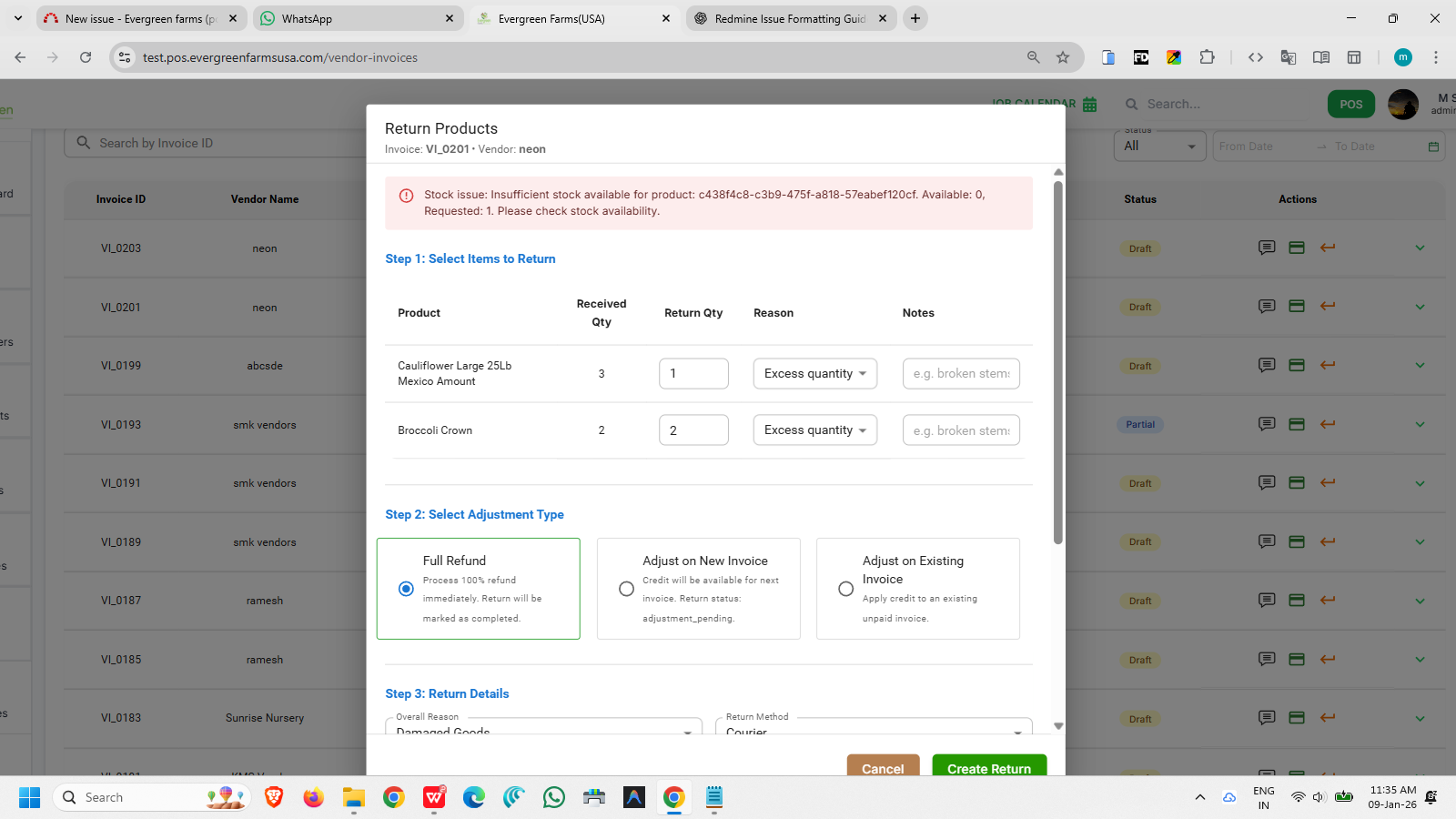Click Cancel in Return Products dialog
Image resolution: width=1456 pixels, height=819 pixels.
click(x=883, y=766)
